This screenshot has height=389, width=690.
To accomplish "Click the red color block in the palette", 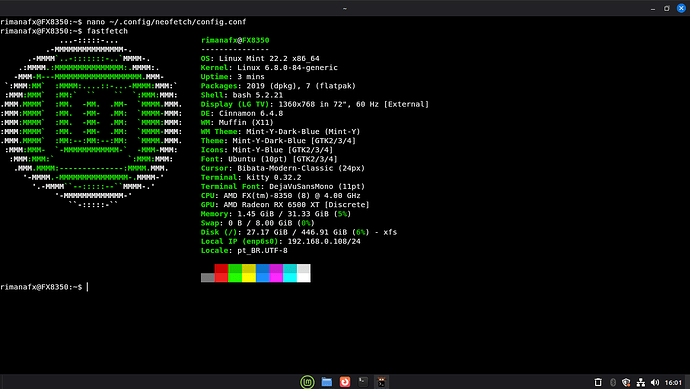I will pos(221,273).
